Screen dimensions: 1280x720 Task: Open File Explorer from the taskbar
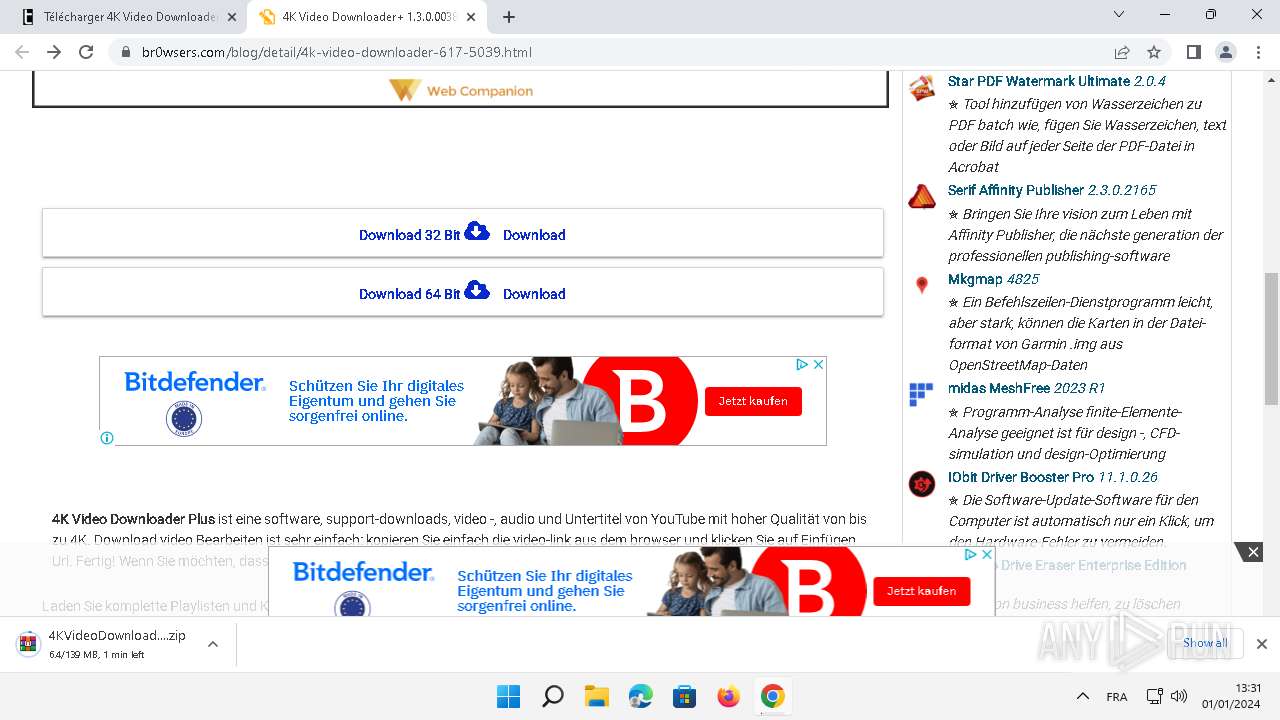pyautogui.click(x=597, y=696)
